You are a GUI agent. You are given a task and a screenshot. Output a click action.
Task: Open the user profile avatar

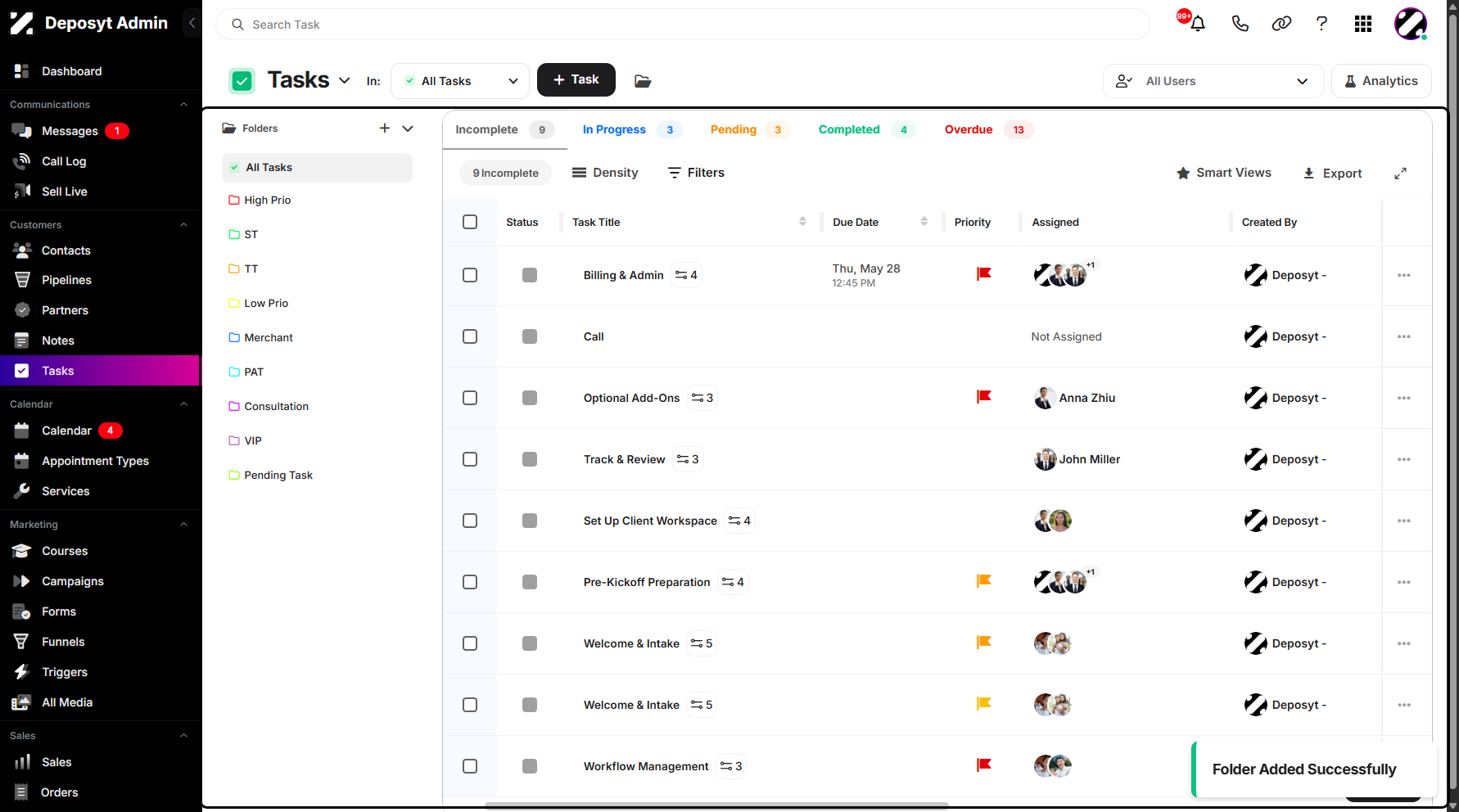tap(1411, 24)
